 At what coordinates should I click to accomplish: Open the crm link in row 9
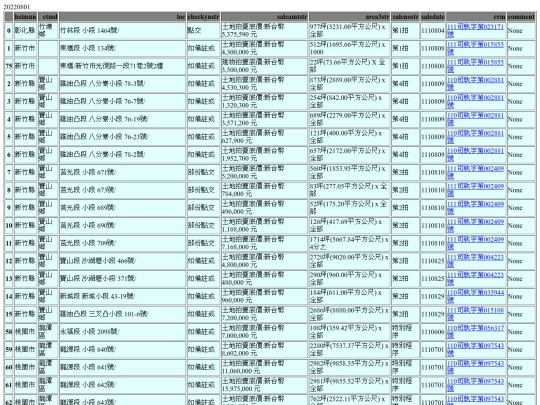475,208
